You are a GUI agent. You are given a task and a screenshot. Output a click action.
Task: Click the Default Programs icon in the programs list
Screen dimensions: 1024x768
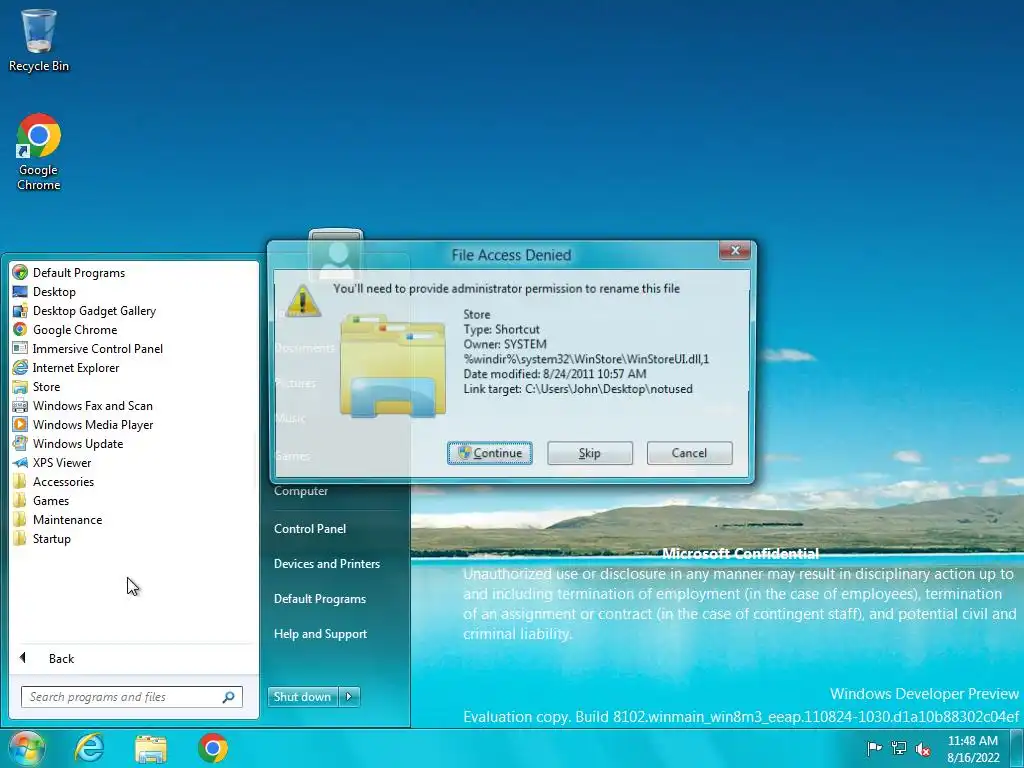tap(20, 272)
